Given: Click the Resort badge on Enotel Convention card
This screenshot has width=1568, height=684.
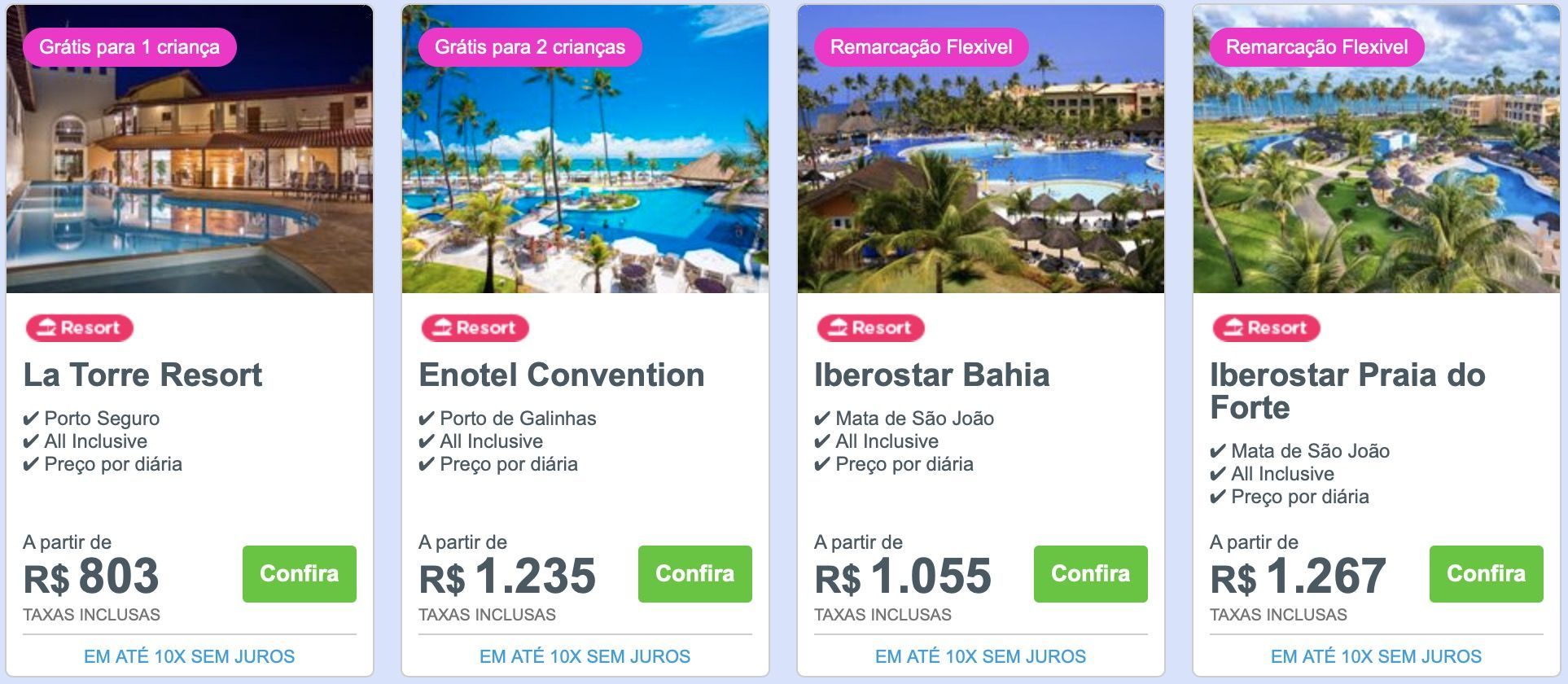Looking at the screenshot, I should point(475,328).
